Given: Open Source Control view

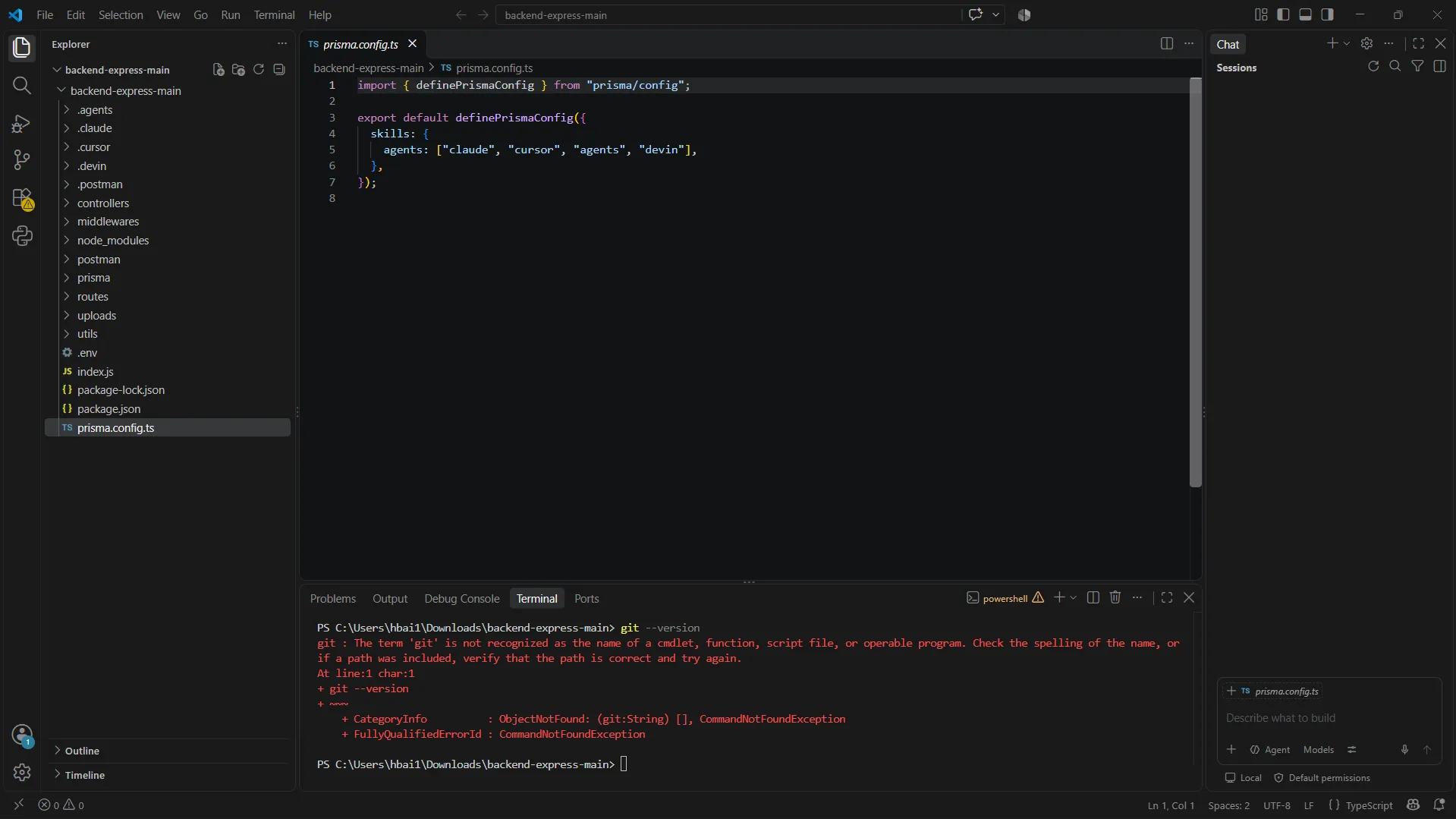Looking at the screenshot, I should coord(22,160).
